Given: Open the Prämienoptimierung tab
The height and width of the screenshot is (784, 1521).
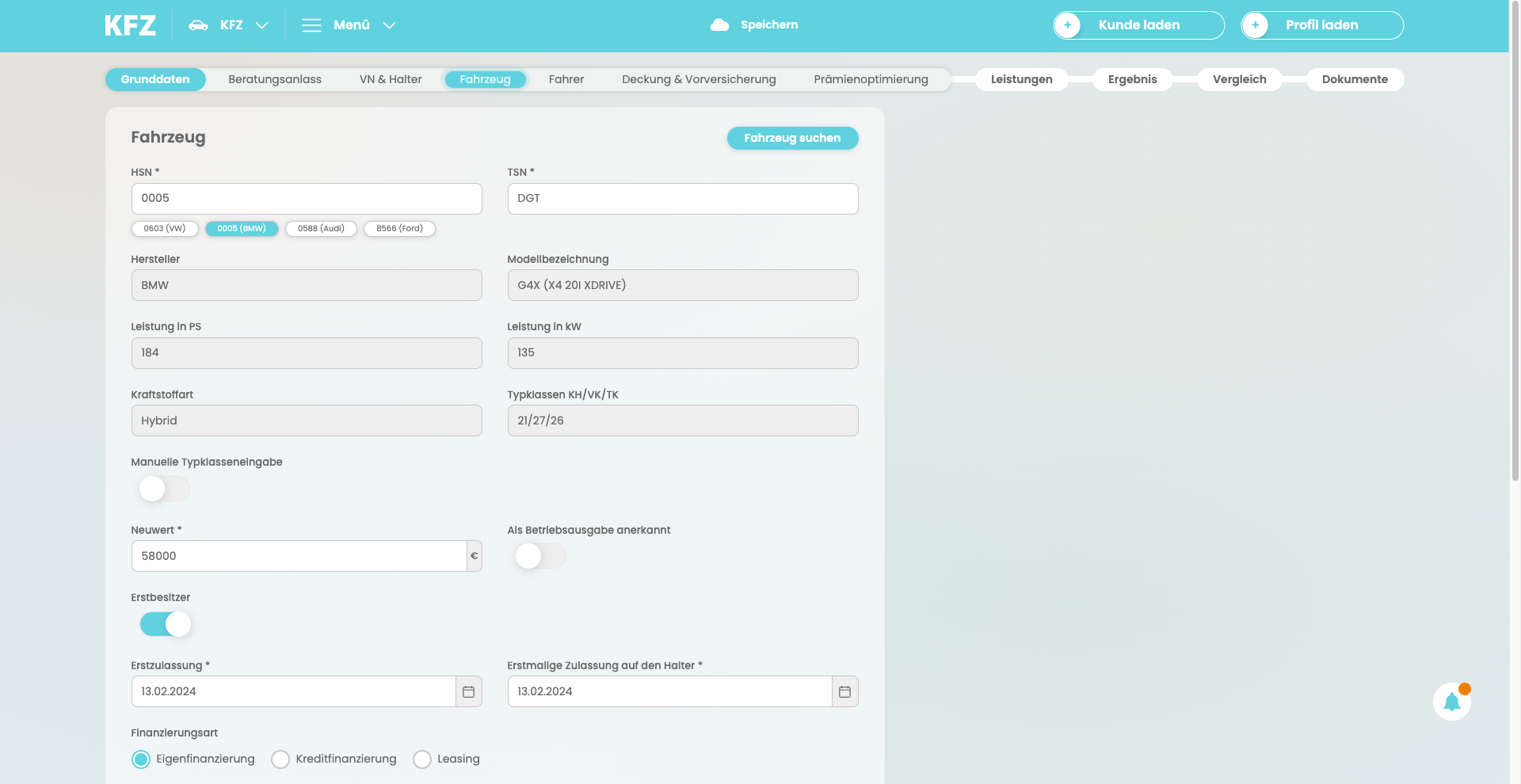Looking at the screenshot, I should point(871,79).
